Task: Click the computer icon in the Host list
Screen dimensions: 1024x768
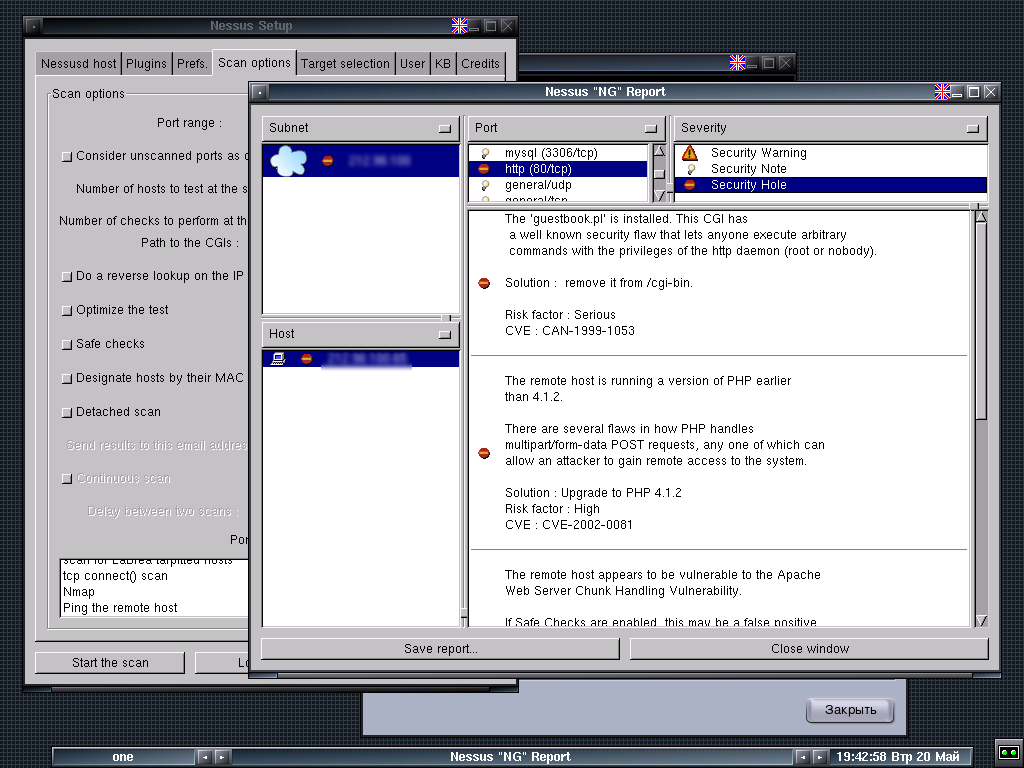Action: coord(278,359)
